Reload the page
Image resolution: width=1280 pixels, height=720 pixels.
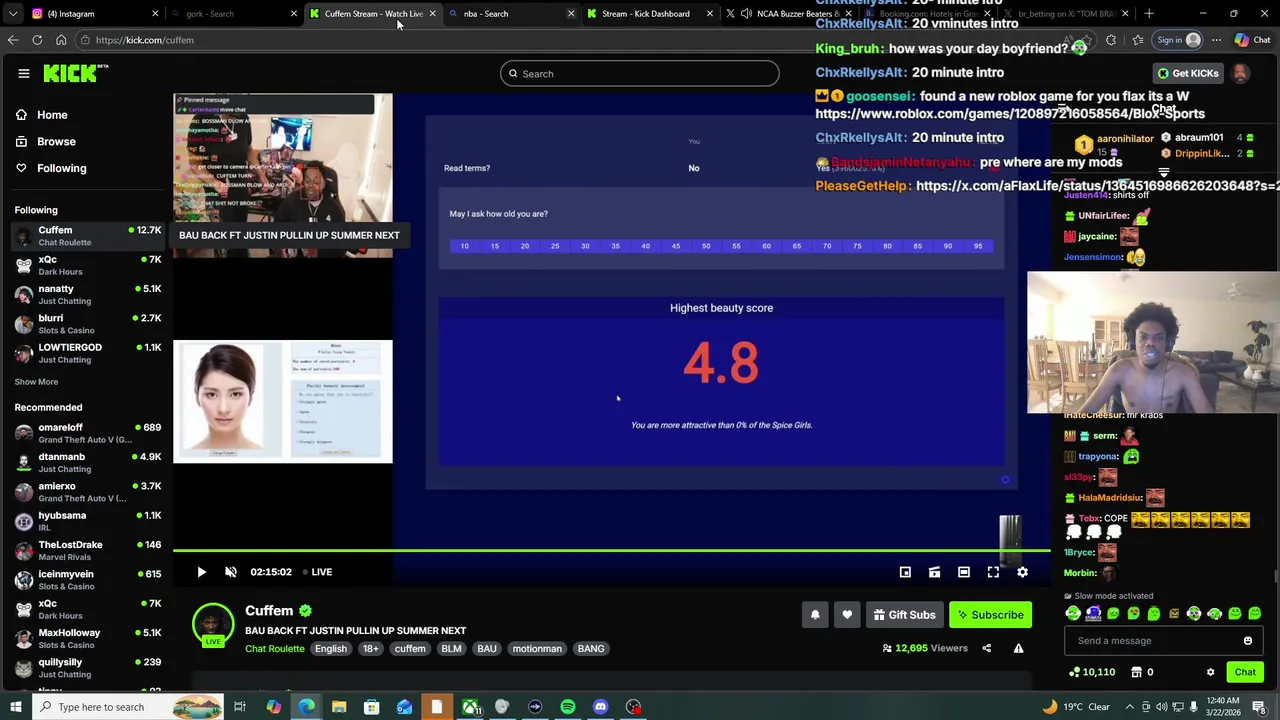(x=37, y=40)
